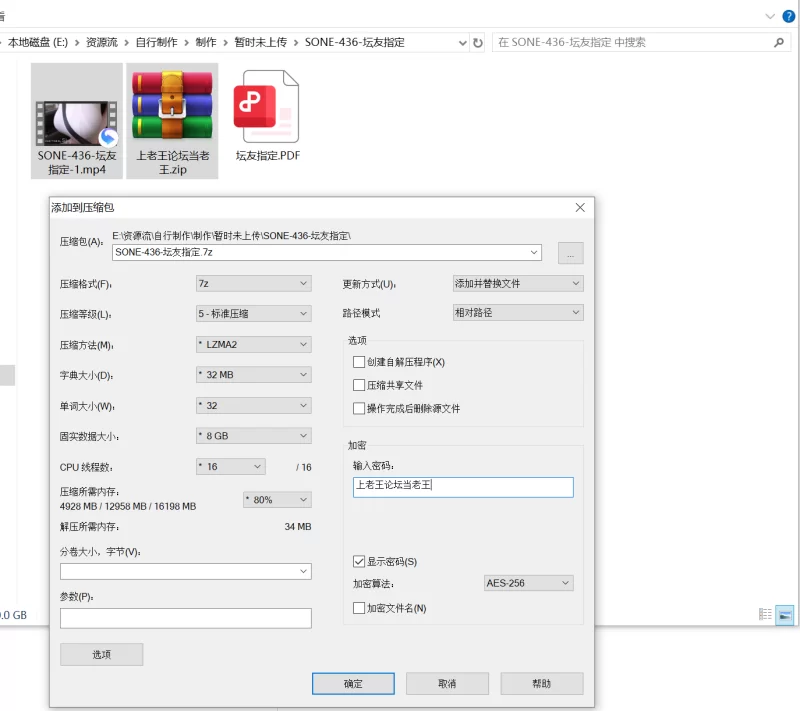Click 制作 breadcrumb segment

coord(206,42)
